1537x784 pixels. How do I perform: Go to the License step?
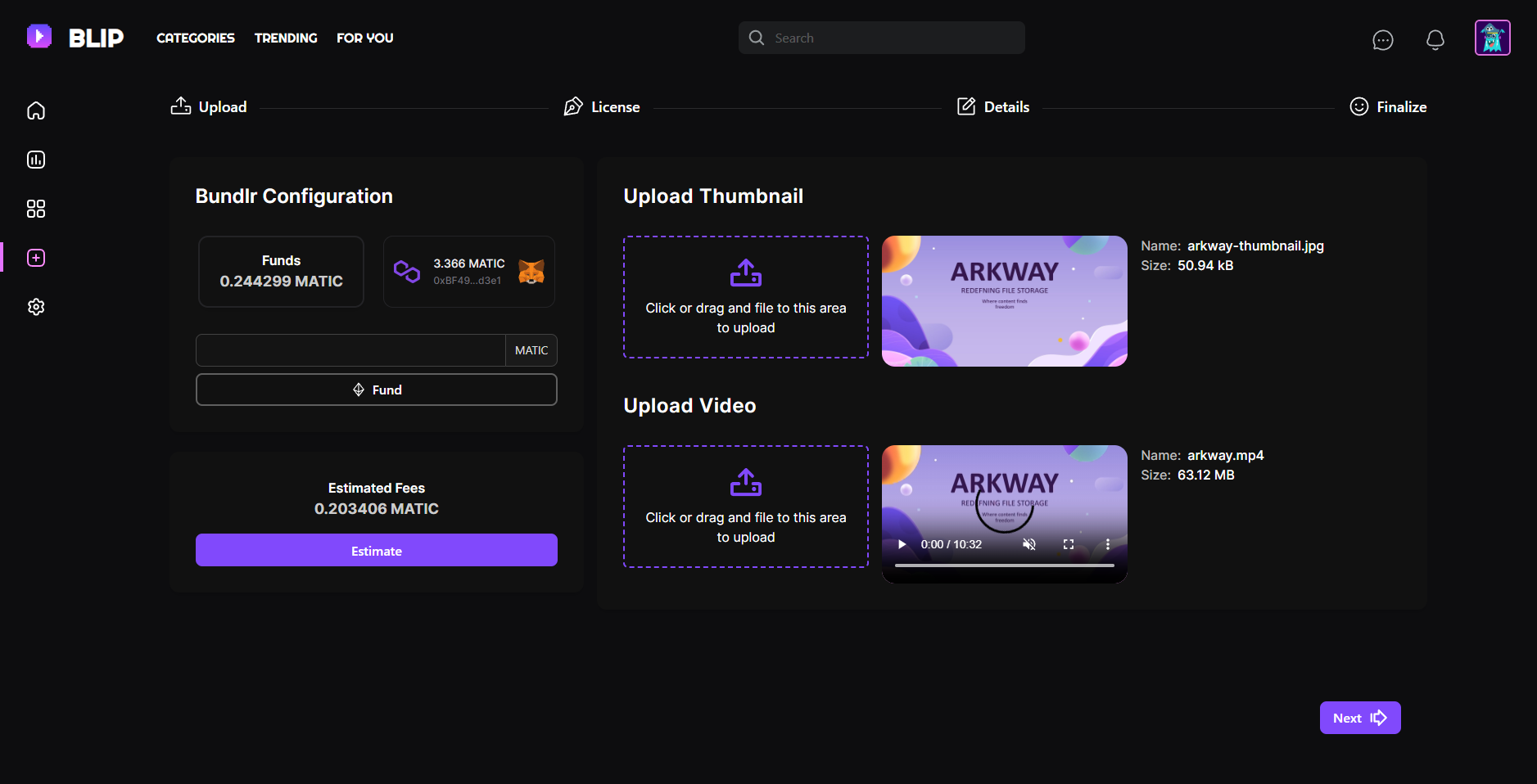pos(602,106)
